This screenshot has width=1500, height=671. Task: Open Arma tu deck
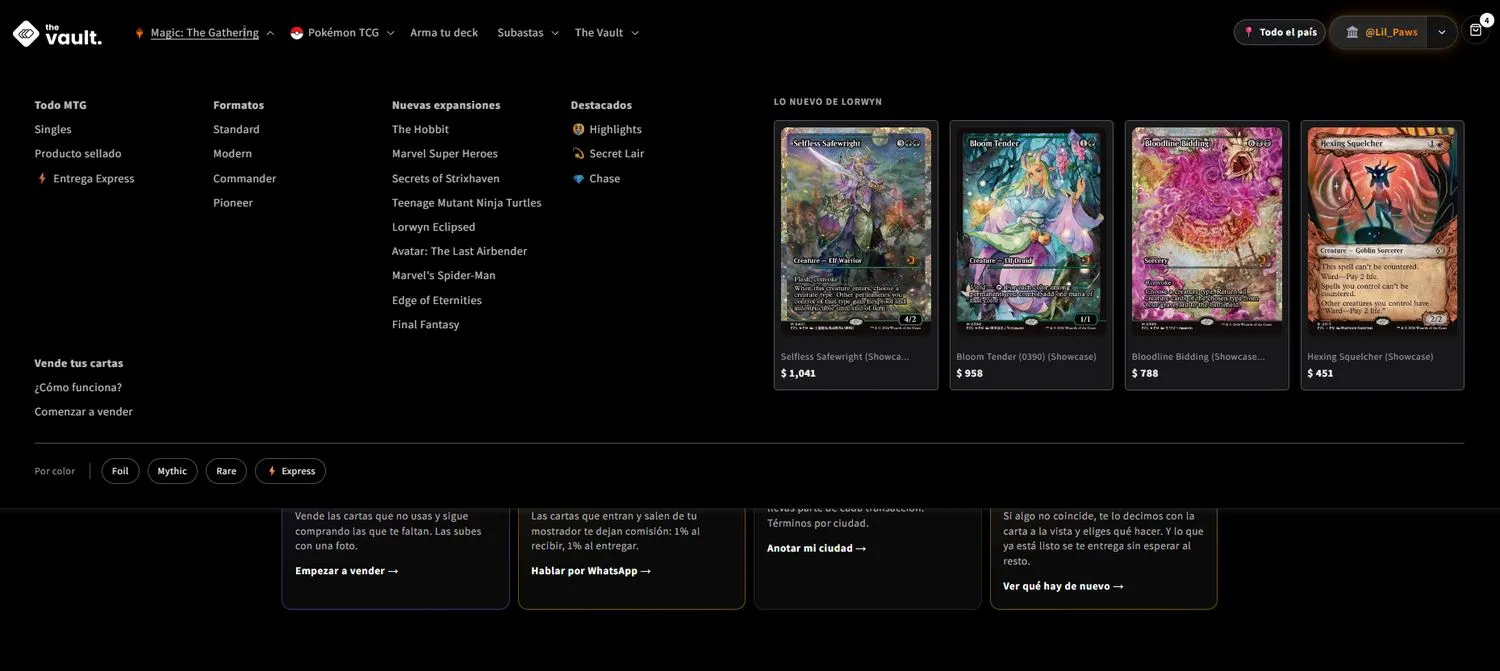click(444, 33)
